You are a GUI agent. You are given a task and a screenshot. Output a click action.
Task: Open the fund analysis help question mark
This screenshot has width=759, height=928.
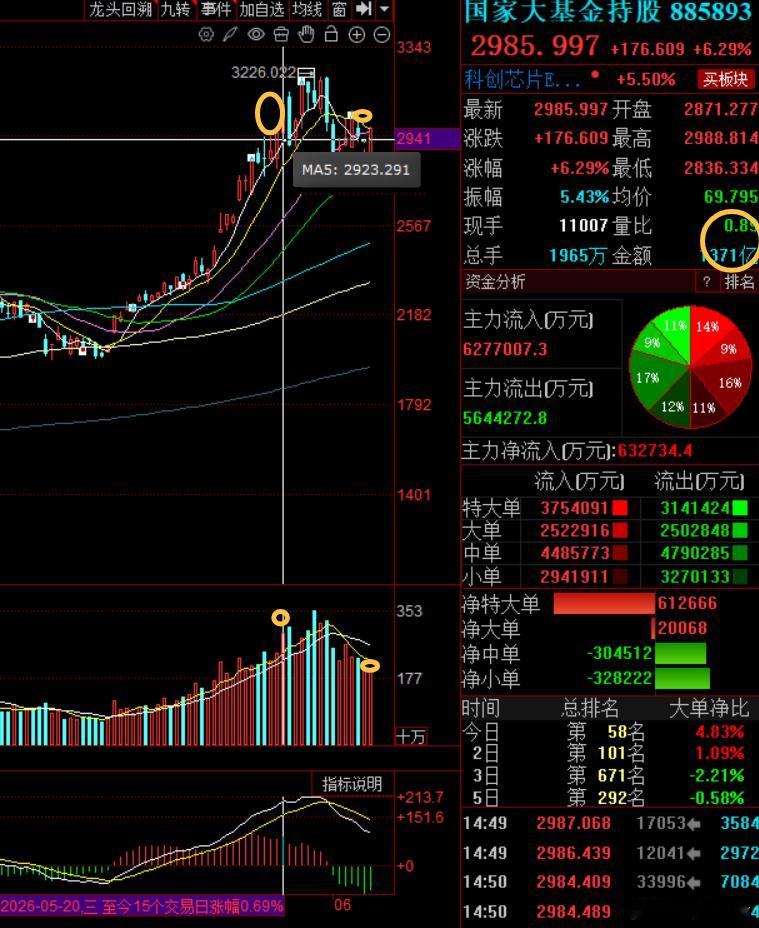[707, 282]
